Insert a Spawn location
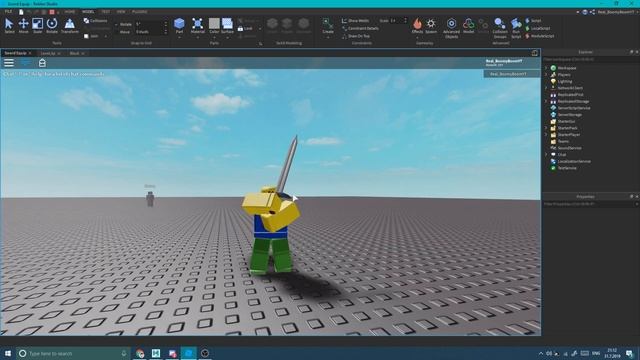Image resolution: width=640 pixels, height=360 pixels. pos(431,25)
